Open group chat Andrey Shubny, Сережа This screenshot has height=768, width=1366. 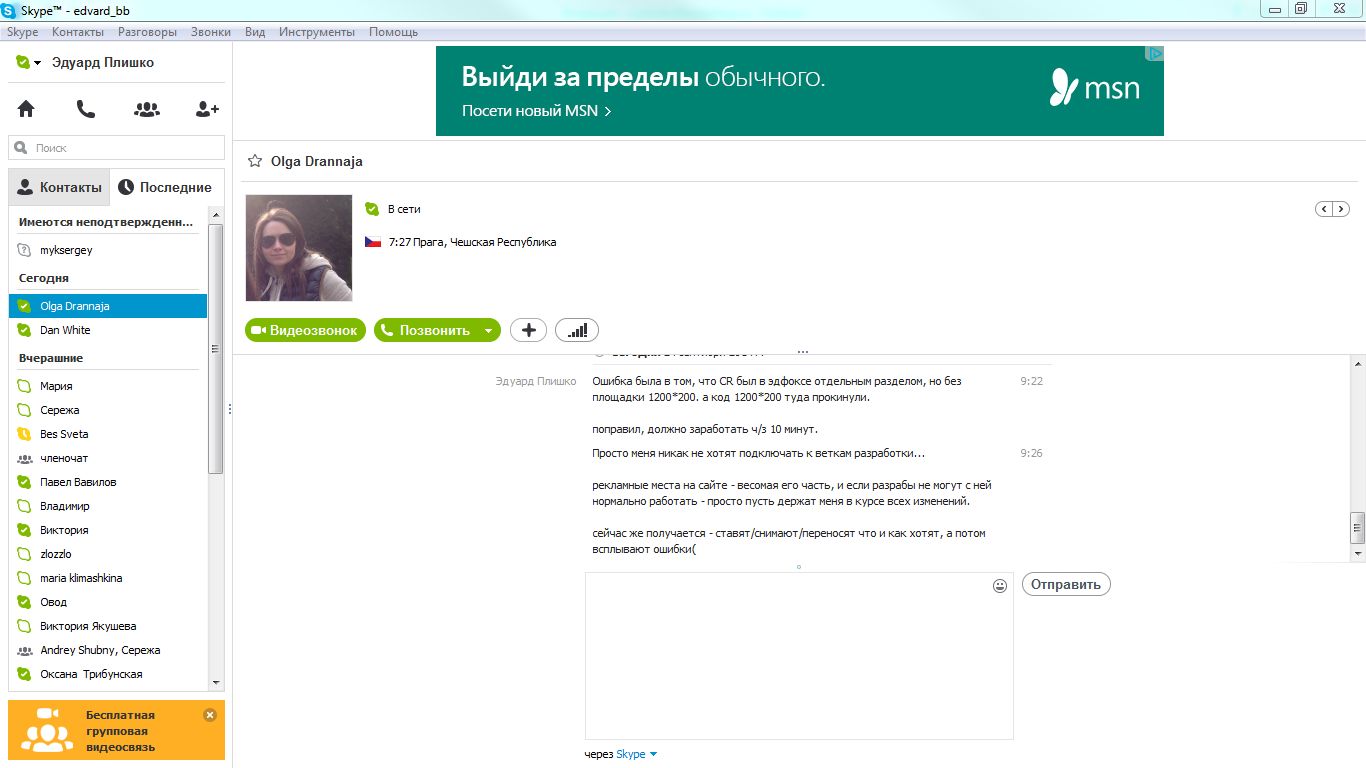pyautogui.click(x=108, y=650)
